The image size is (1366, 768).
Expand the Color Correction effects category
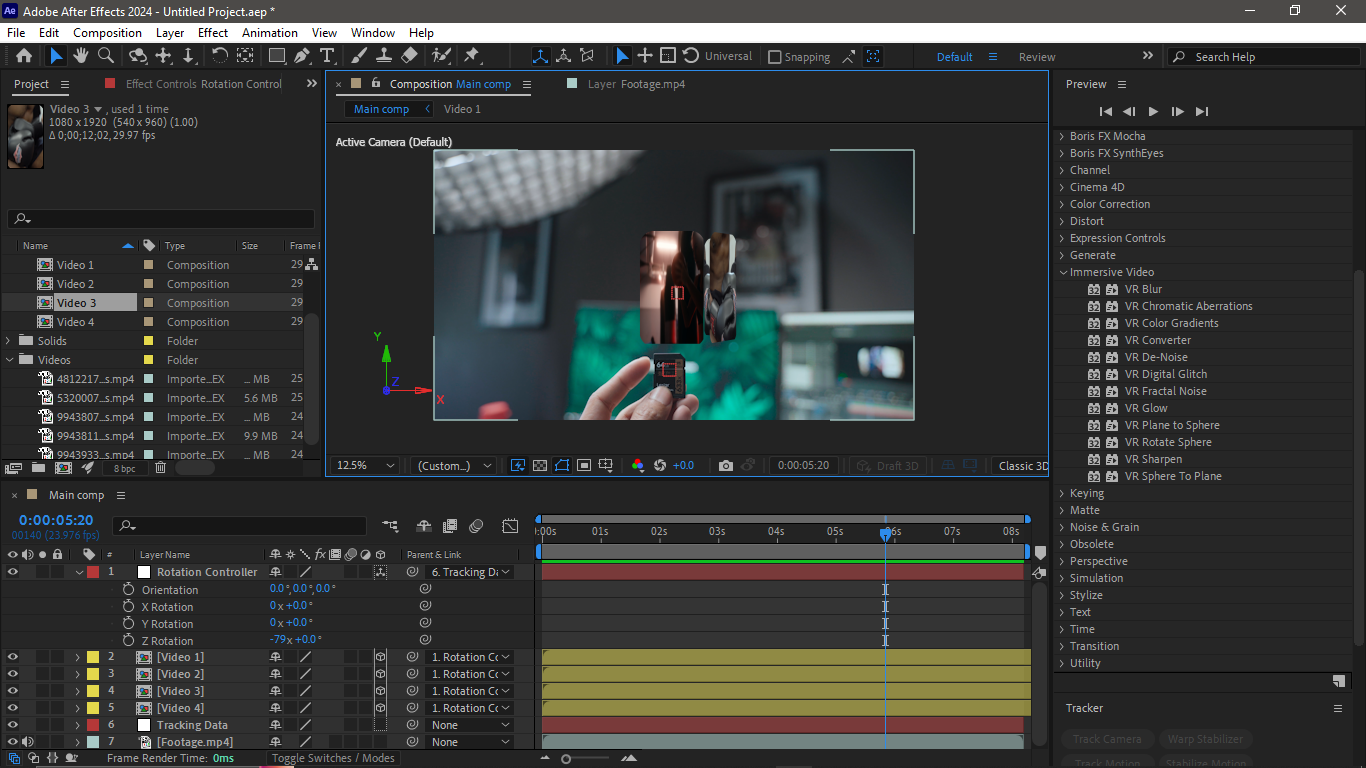point(1062,204)
